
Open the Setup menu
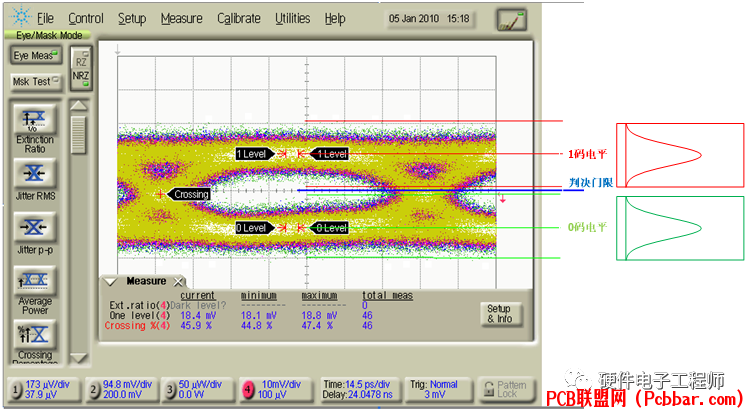click(x=132, y=19)
